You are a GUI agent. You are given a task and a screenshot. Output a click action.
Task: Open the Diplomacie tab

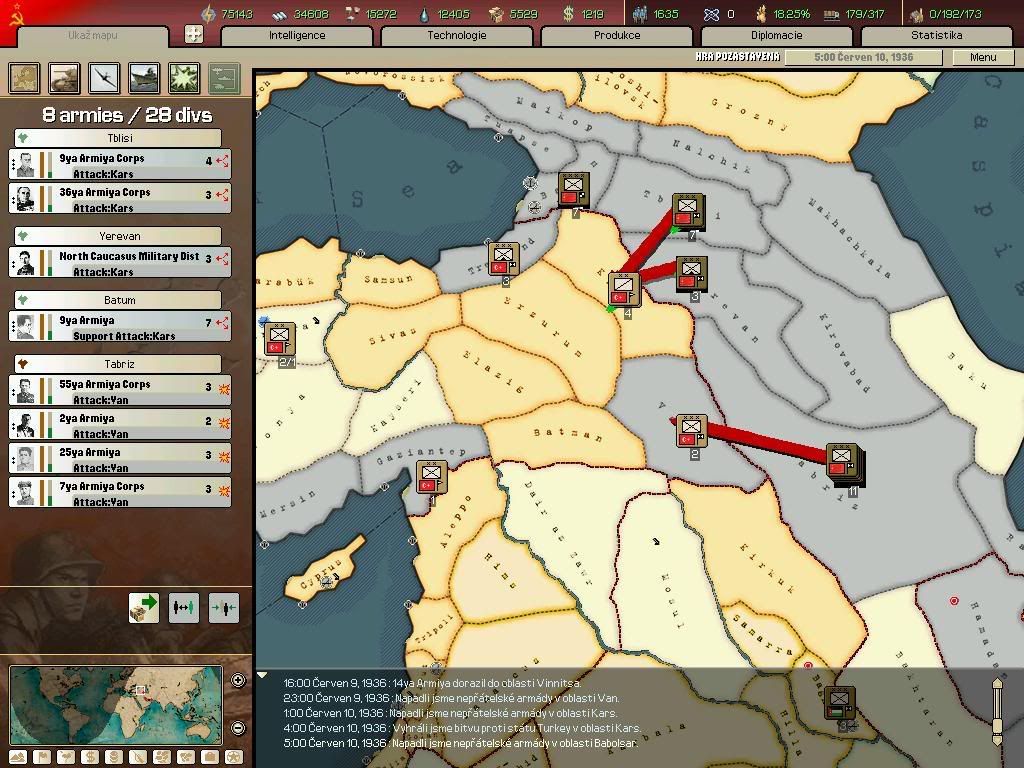pyautogui.click(x=776, y=36)
